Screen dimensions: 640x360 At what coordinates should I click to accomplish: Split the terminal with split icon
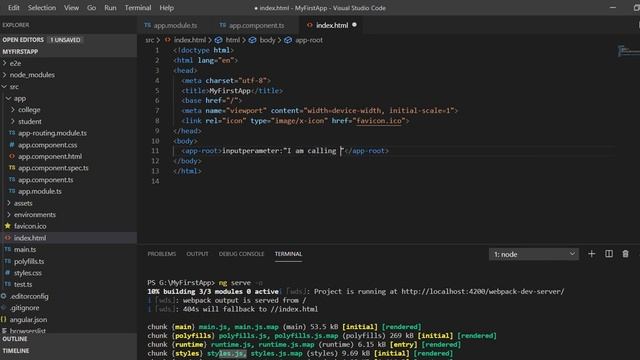pyautogui.click(x=609, y=254)
